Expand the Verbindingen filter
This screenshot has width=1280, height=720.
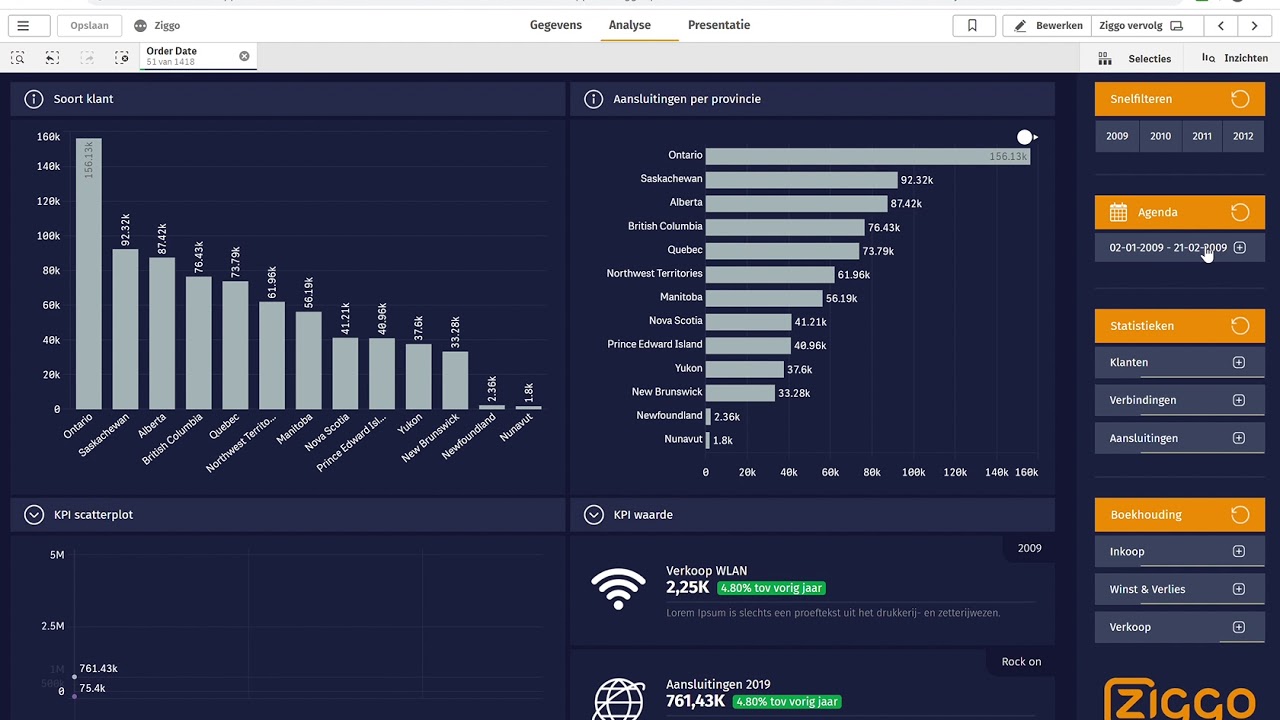click(1239, 400)
